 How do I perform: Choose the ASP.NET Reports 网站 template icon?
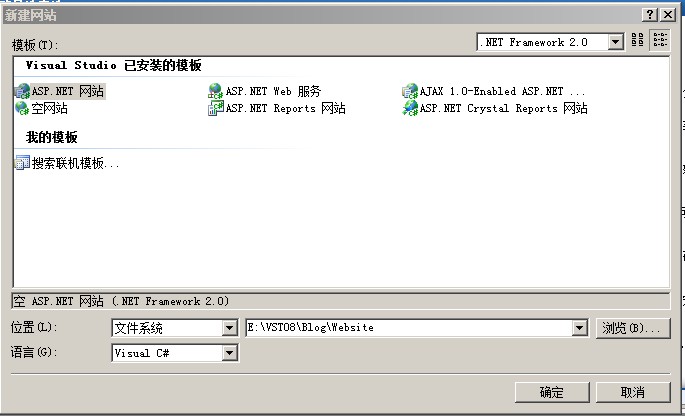[x=216, y=108]
